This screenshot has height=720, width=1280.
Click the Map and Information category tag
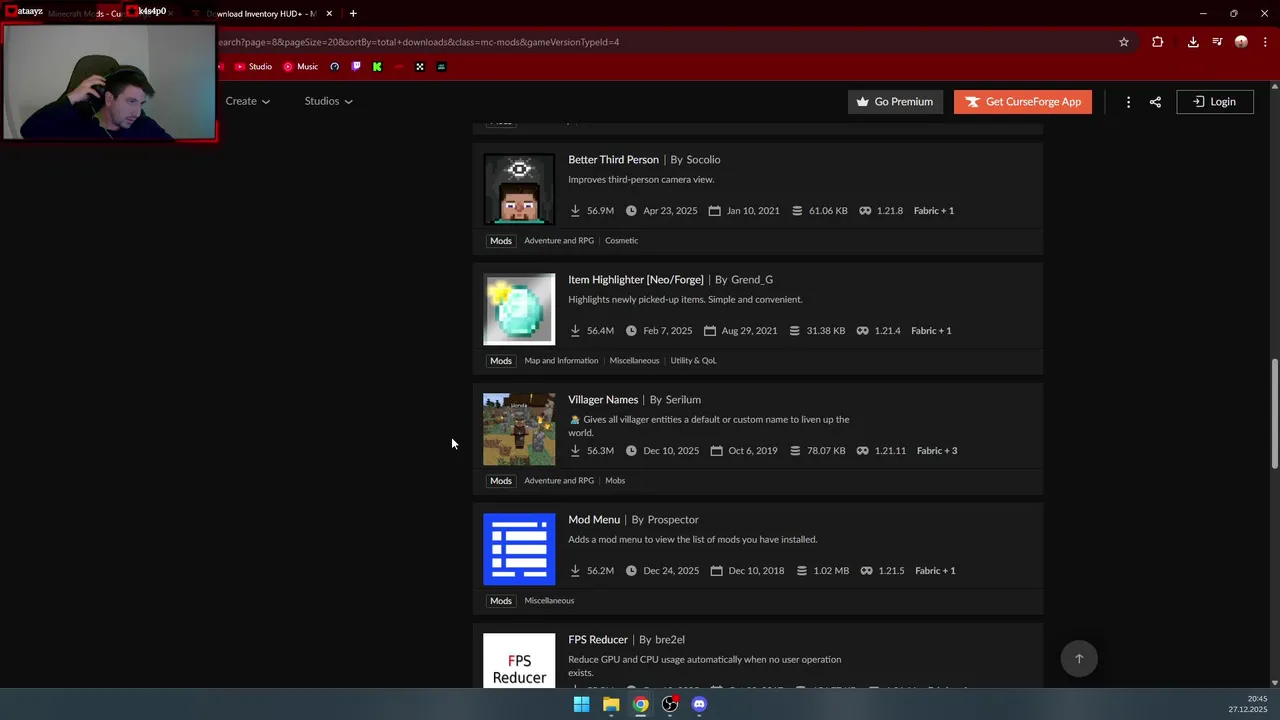[561, 361]
